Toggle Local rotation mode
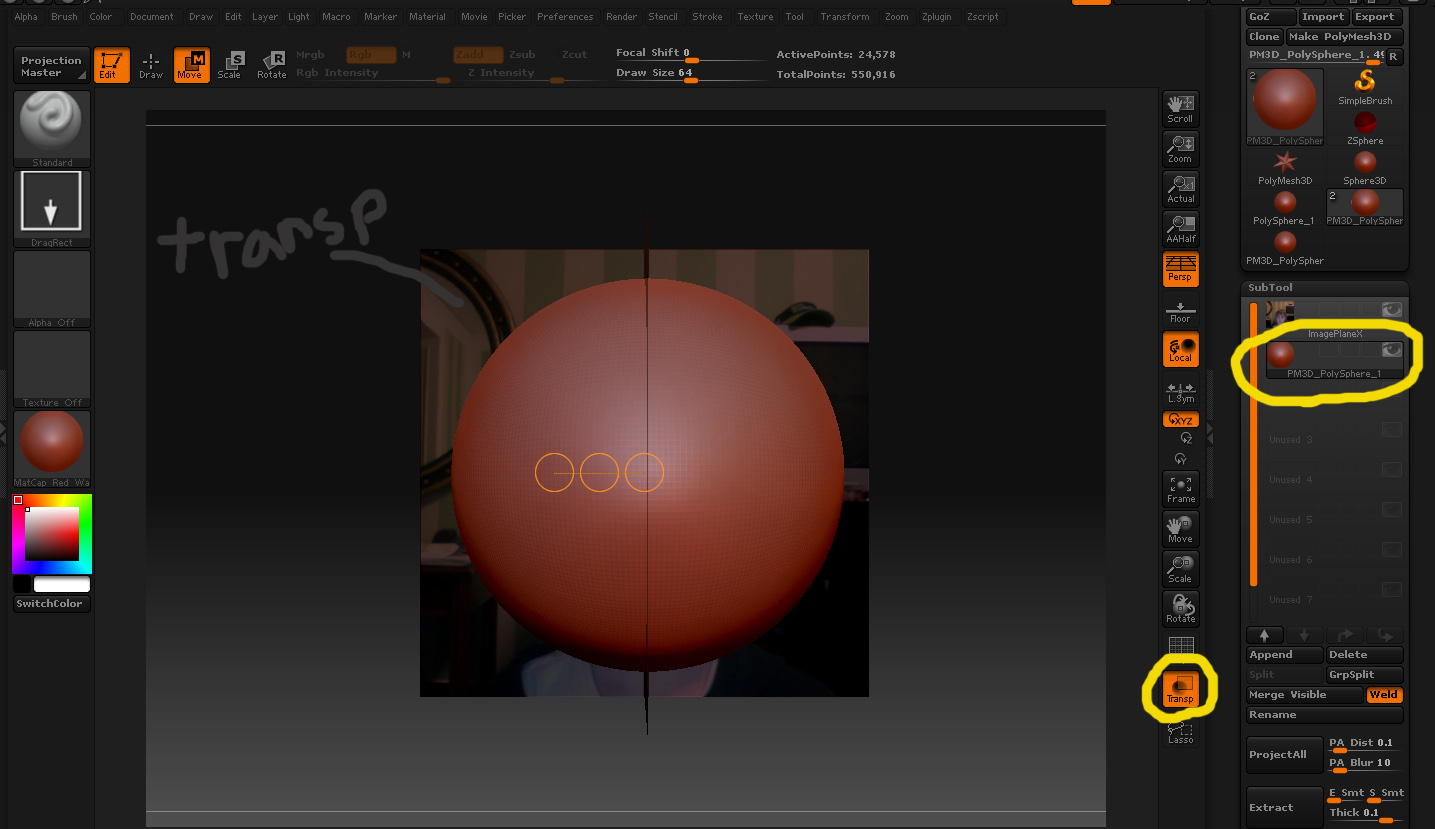Image resolution: width=1435 pixels, height=829 pixels. (1180, 349)
